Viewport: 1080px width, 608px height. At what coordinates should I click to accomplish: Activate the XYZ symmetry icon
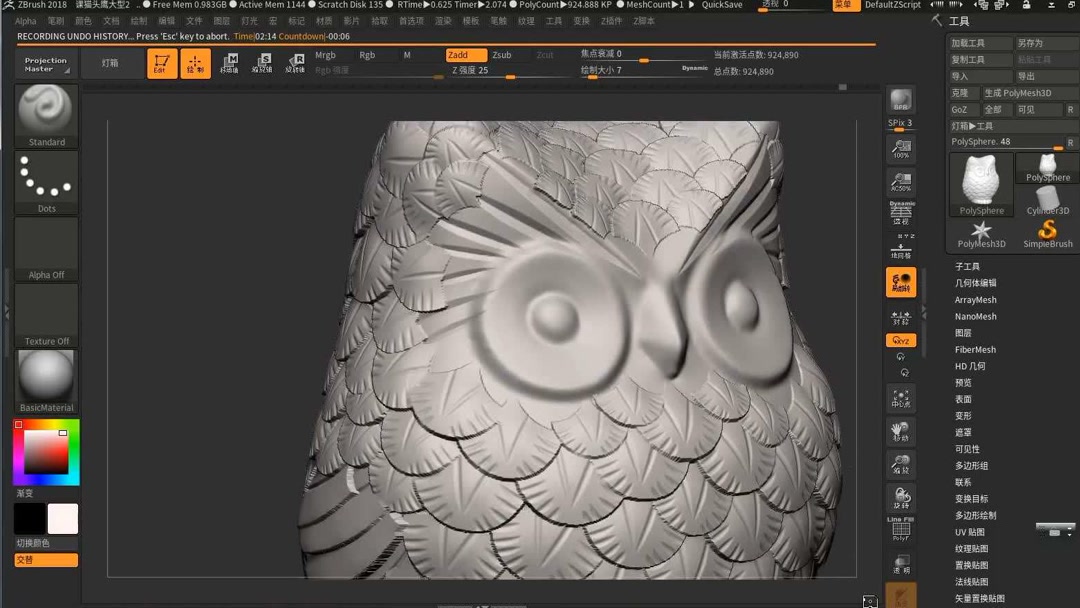899,339
